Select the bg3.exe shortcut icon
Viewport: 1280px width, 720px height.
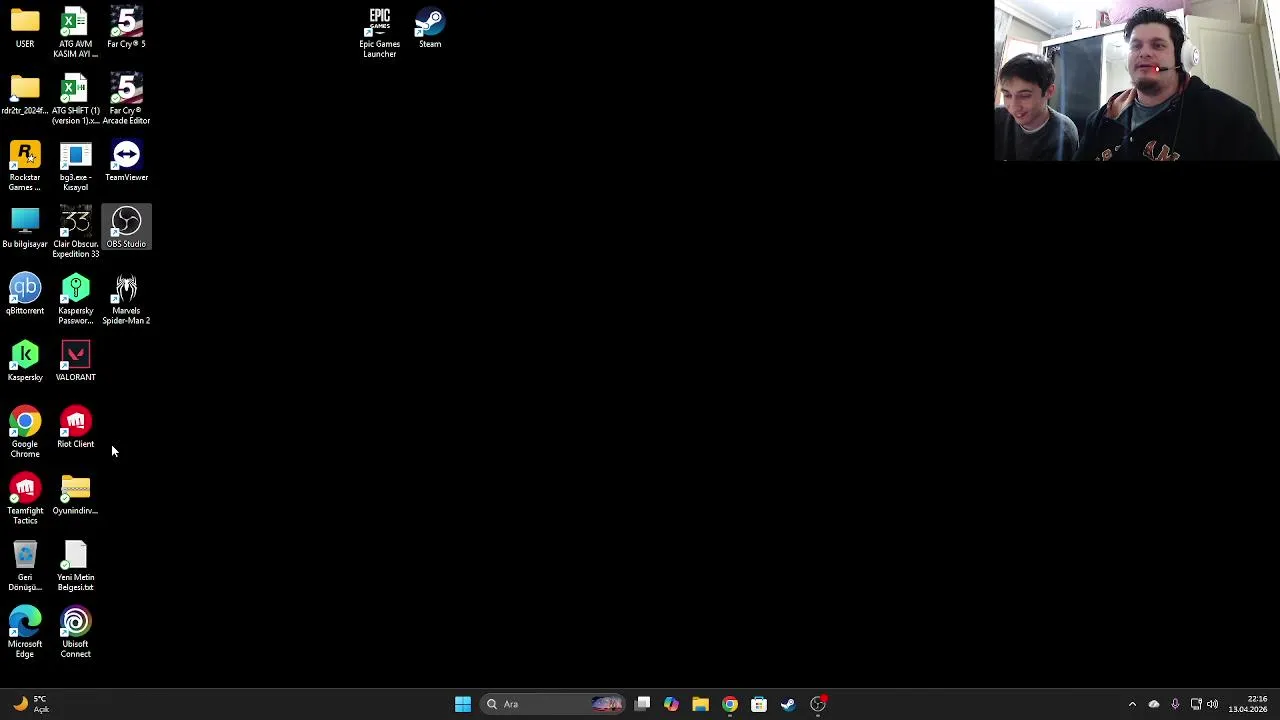(75, 166)
